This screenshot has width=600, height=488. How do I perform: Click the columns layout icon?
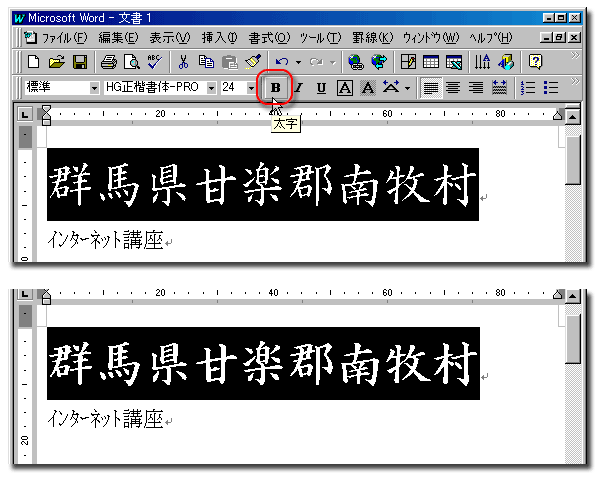pyautogui.click(x=482, y=62)
